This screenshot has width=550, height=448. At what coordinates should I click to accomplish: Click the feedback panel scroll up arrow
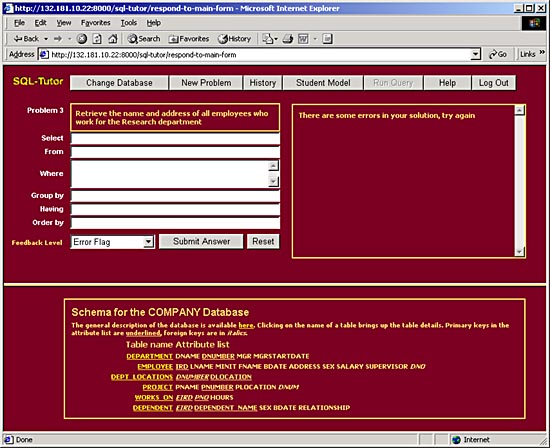pos(519,110)
